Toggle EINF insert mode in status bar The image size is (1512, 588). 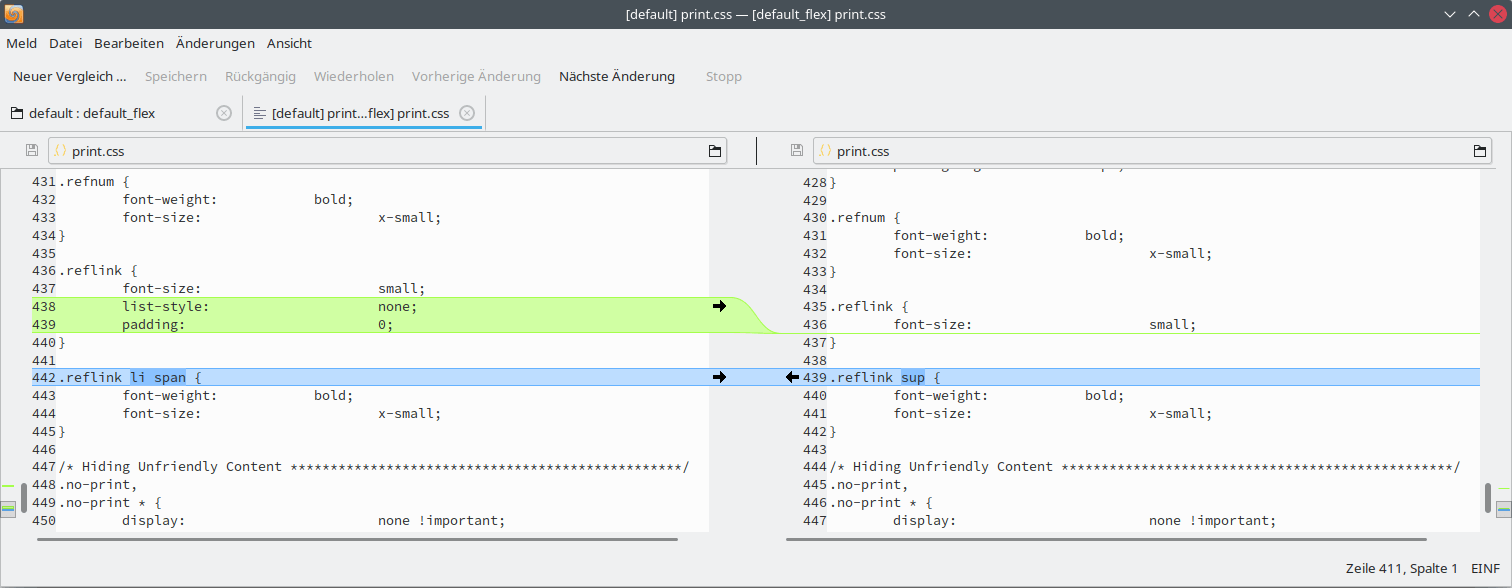pos(1485,568)
